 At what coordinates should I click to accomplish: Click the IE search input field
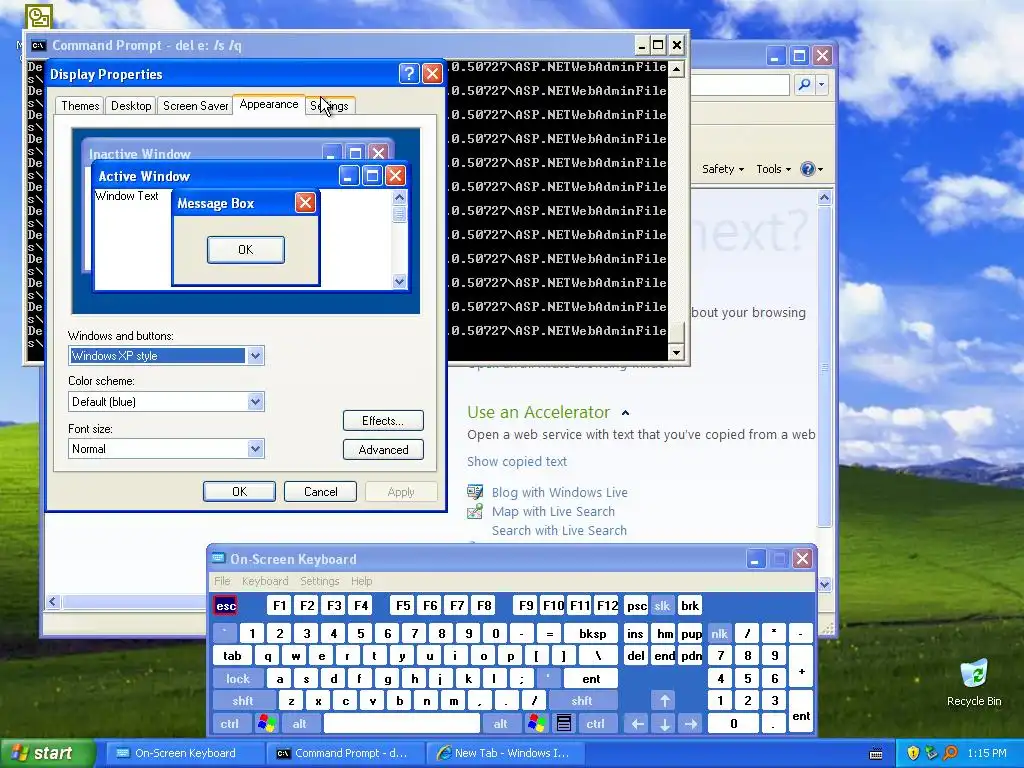point(740,84)
